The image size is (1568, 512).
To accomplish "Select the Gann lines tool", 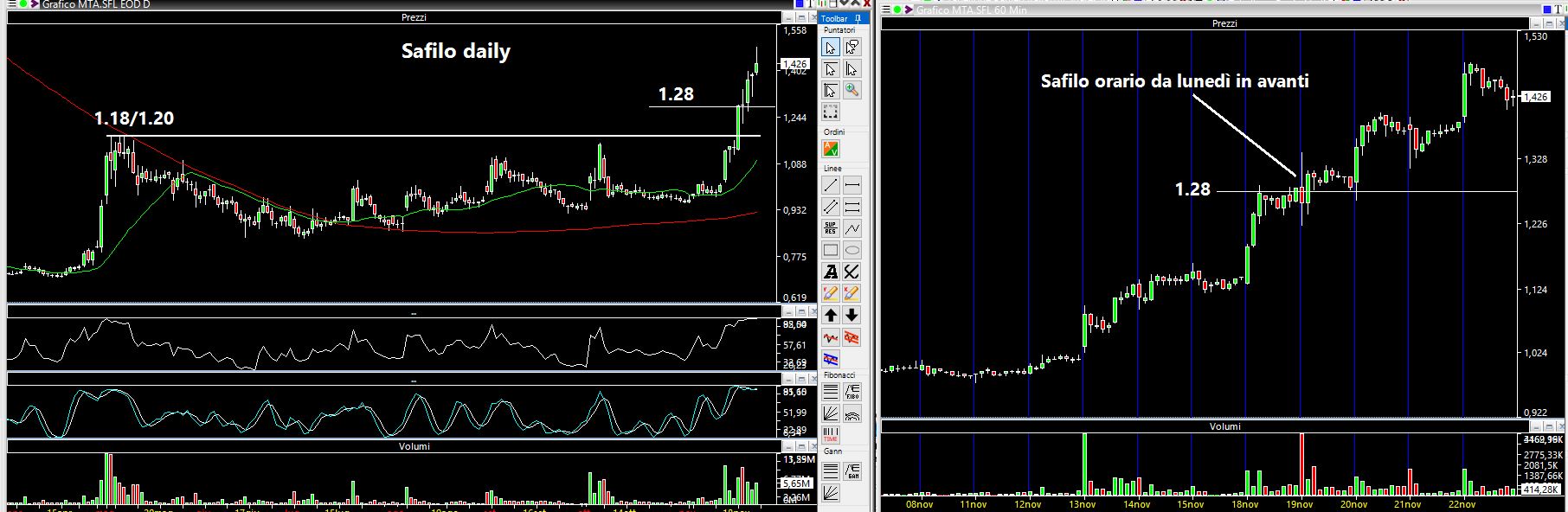I will [831, 471].
